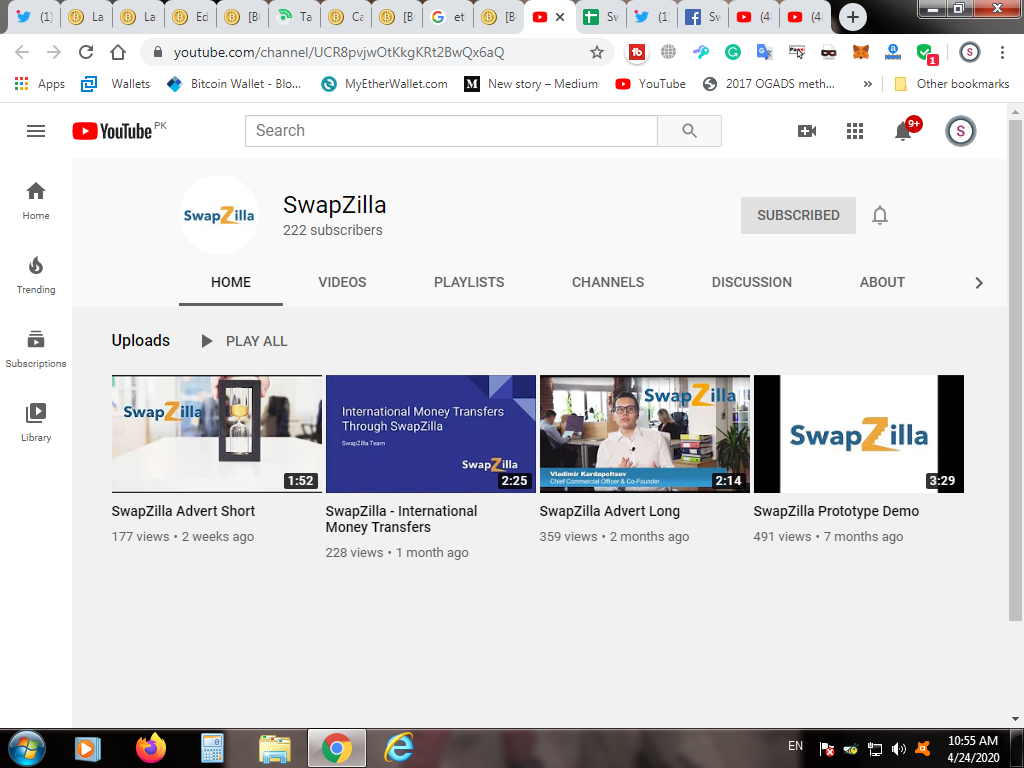
Task: Switch to the channel HOME tab
Action: pos(231,282)
